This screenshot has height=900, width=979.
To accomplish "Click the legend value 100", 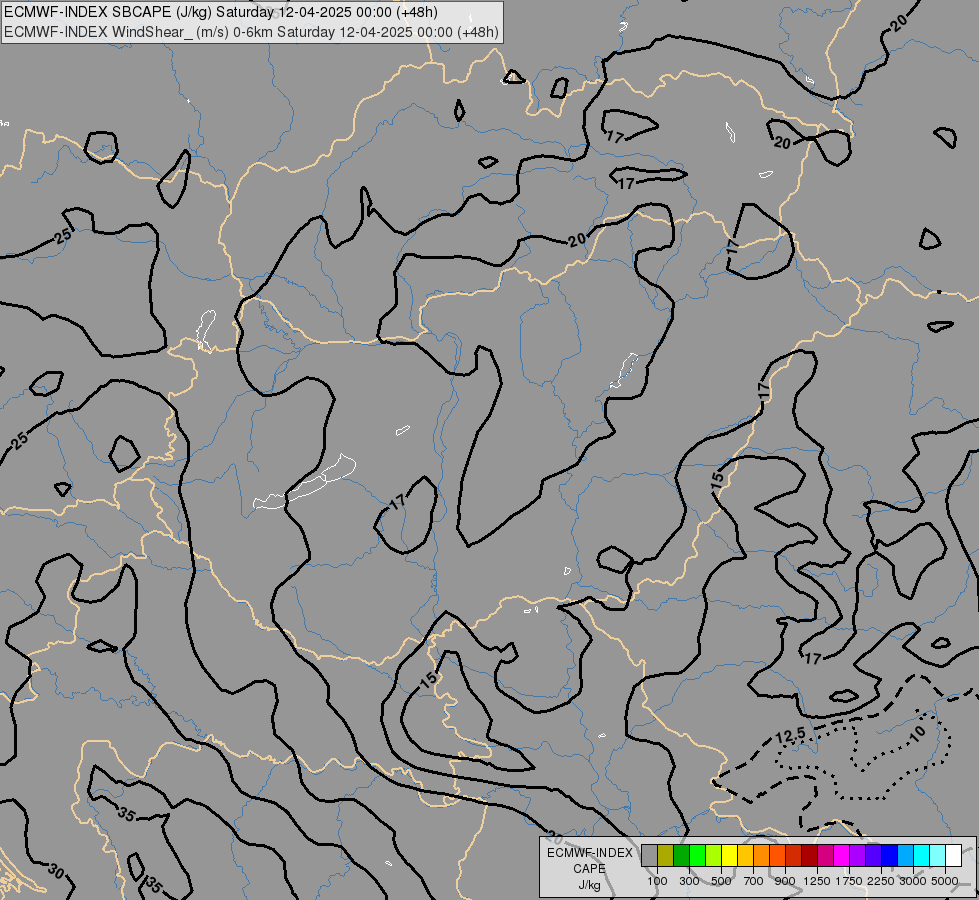I will [x=657, y=881].
